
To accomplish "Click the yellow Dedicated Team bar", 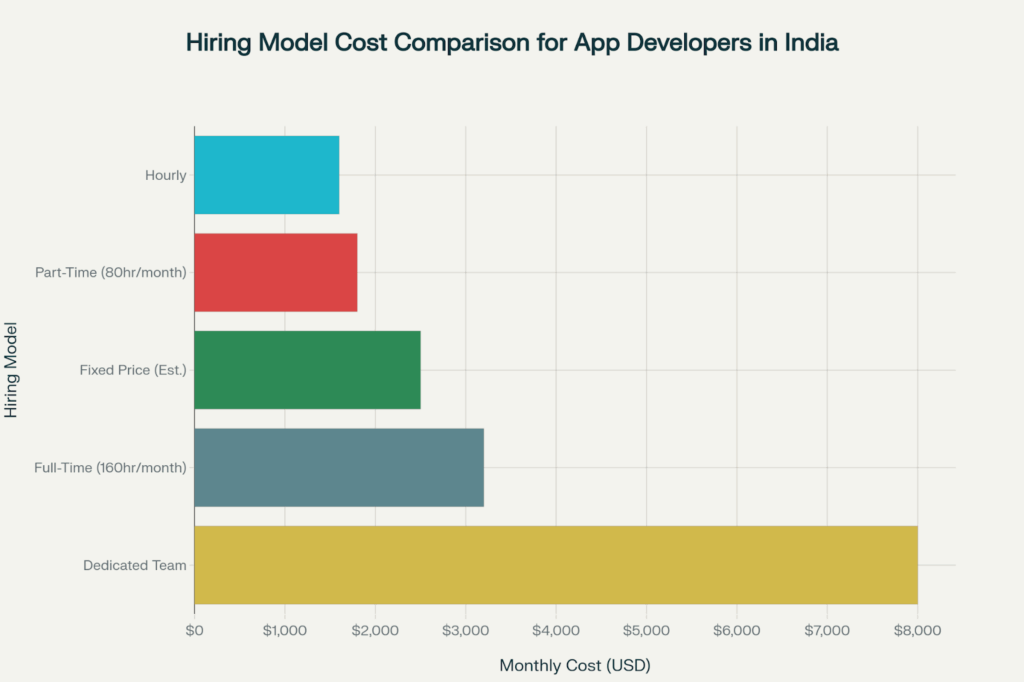I will click(x=556, y=565).
